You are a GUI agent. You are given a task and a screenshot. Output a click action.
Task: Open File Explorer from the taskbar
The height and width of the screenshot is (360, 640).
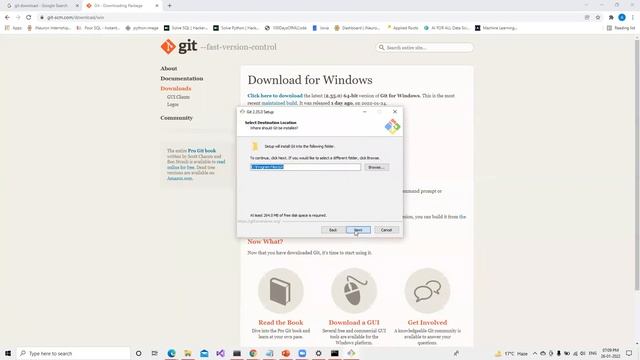pos(188,353)
